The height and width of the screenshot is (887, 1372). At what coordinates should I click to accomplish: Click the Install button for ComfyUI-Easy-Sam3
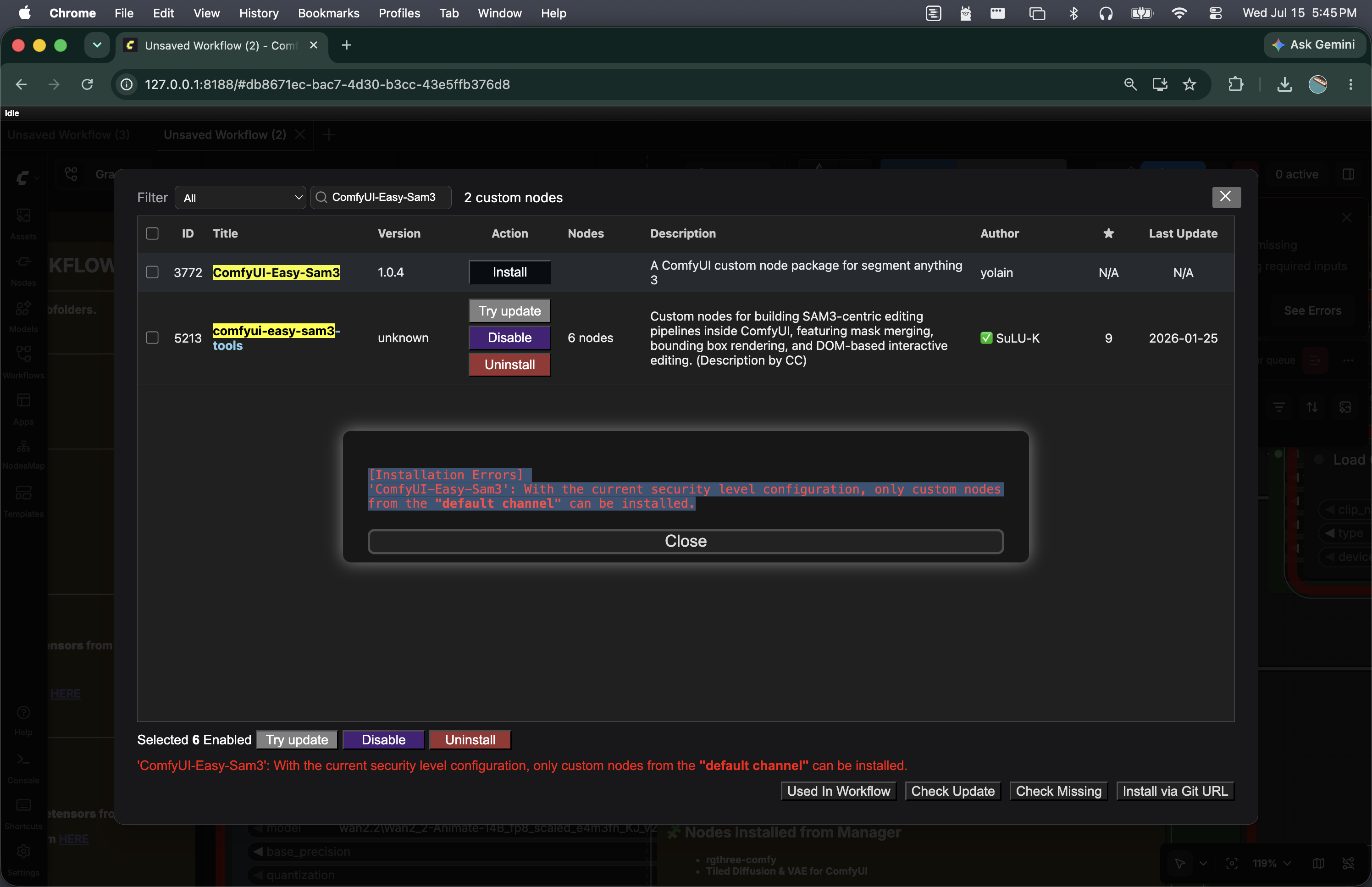[x=509, y=272]
